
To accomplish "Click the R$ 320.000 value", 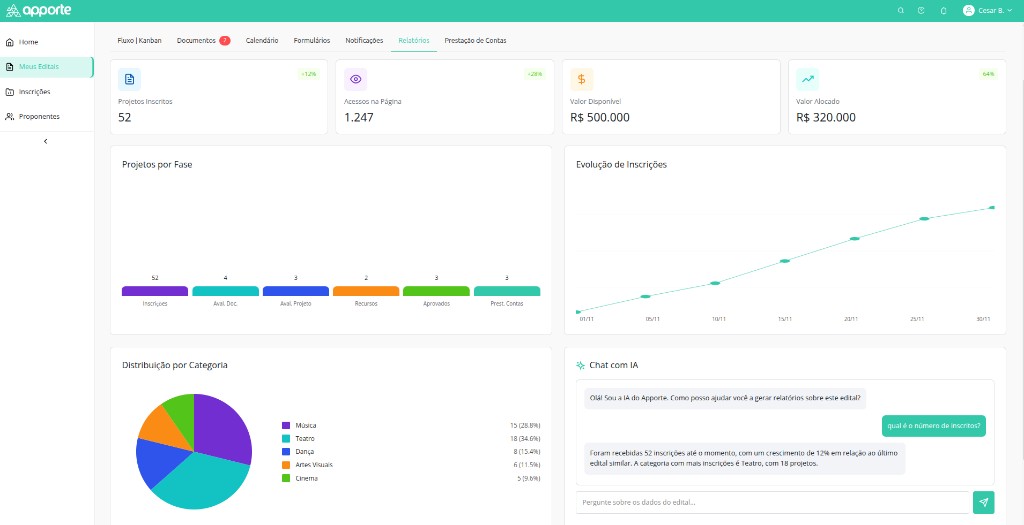I will tap(825, 118).
